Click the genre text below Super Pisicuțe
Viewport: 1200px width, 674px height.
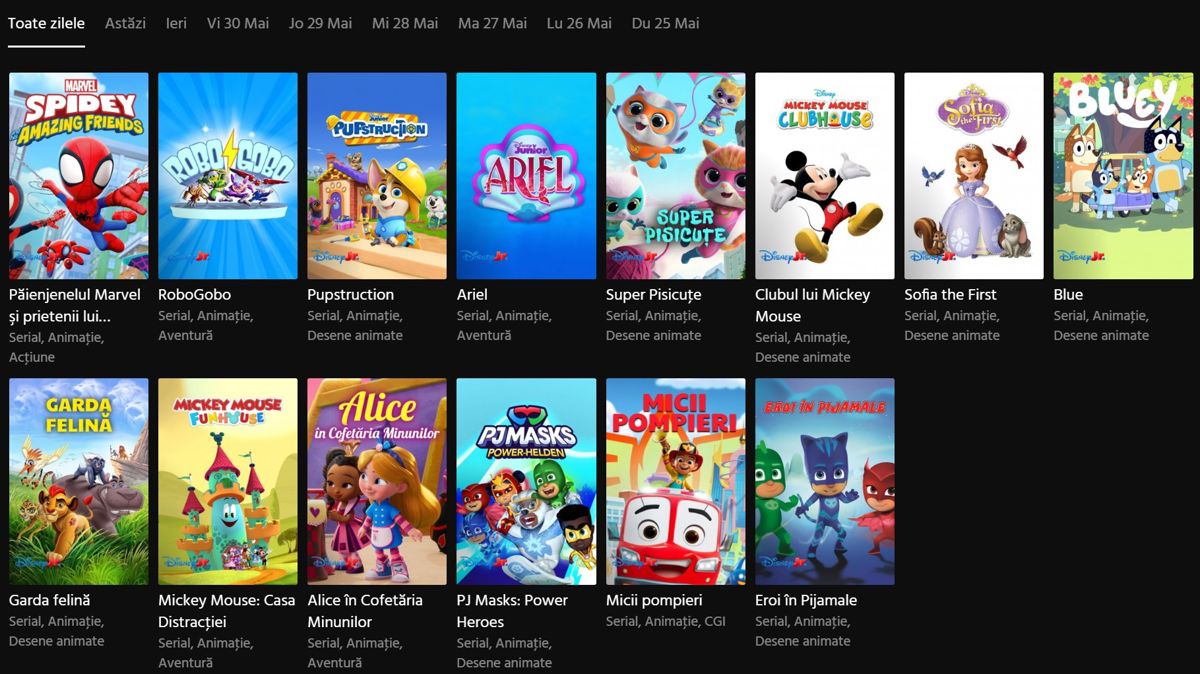[x=654, y=325]
